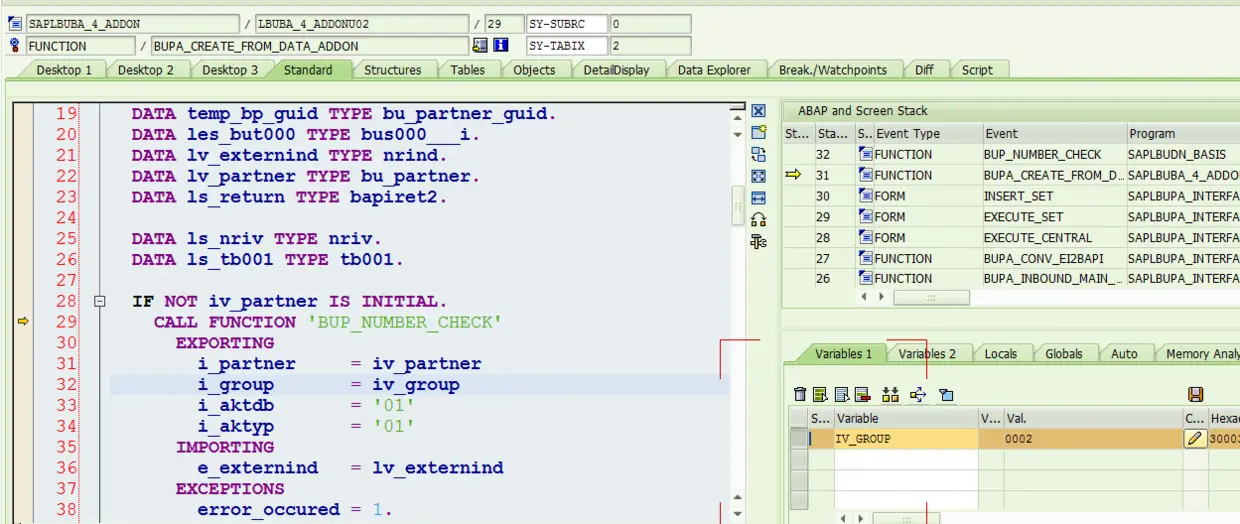The width and height of the screenshot is (1240, 524).
Task: Open the Script tab
Action: (977, 70)
